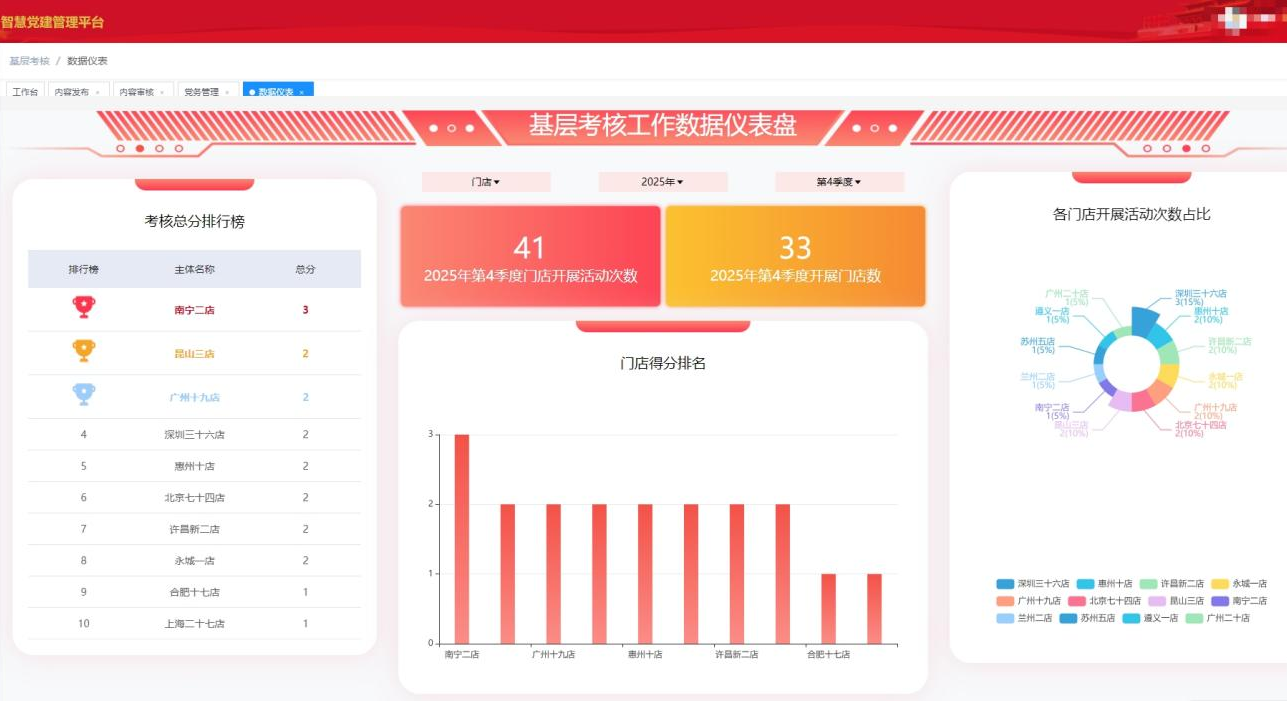Click the 永城一店 yellow legend swatch

click(x=1220, y=584)
